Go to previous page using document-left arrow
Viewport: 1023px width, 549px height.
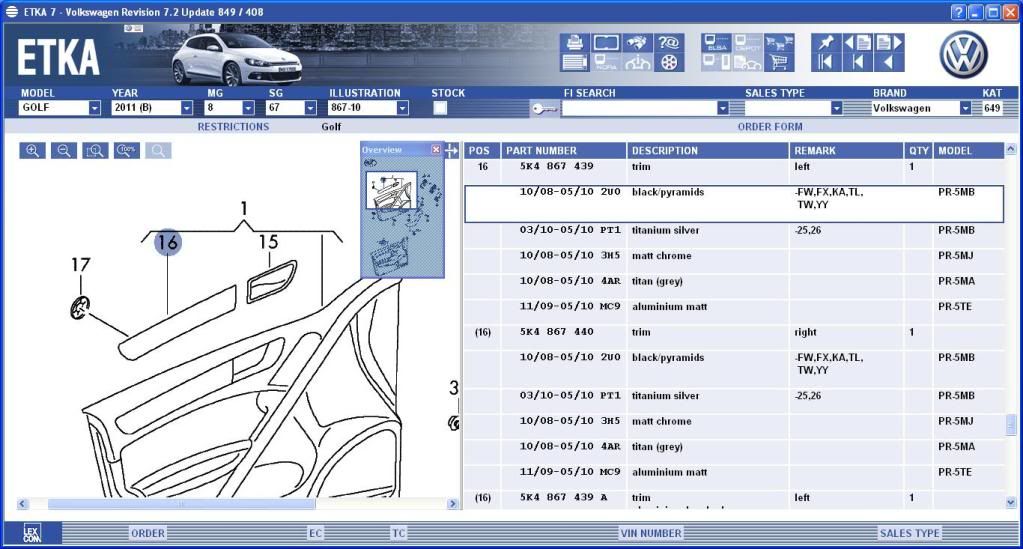(858, 43)
